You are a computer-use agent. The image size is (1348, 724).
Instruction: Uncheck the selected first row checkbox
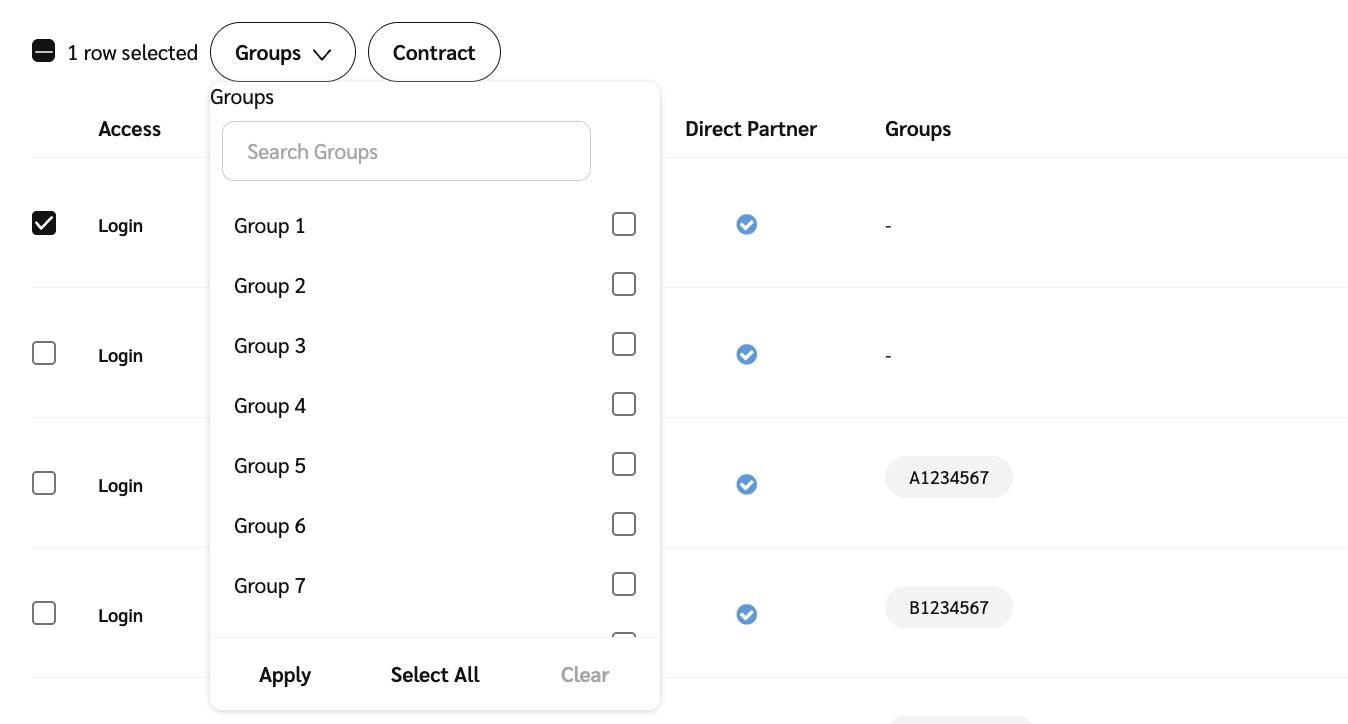coord(44,224)
